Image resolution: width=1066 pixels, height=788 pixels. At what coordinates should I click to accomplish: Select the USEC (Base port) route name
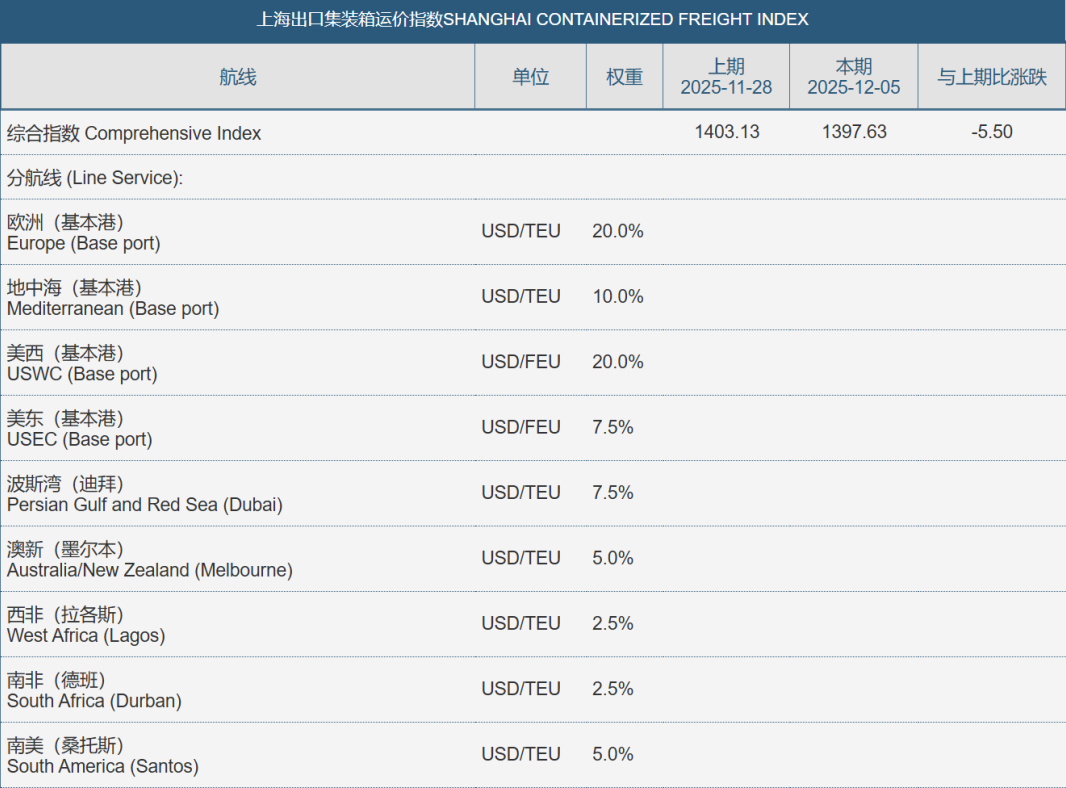[x=79, y=429]
